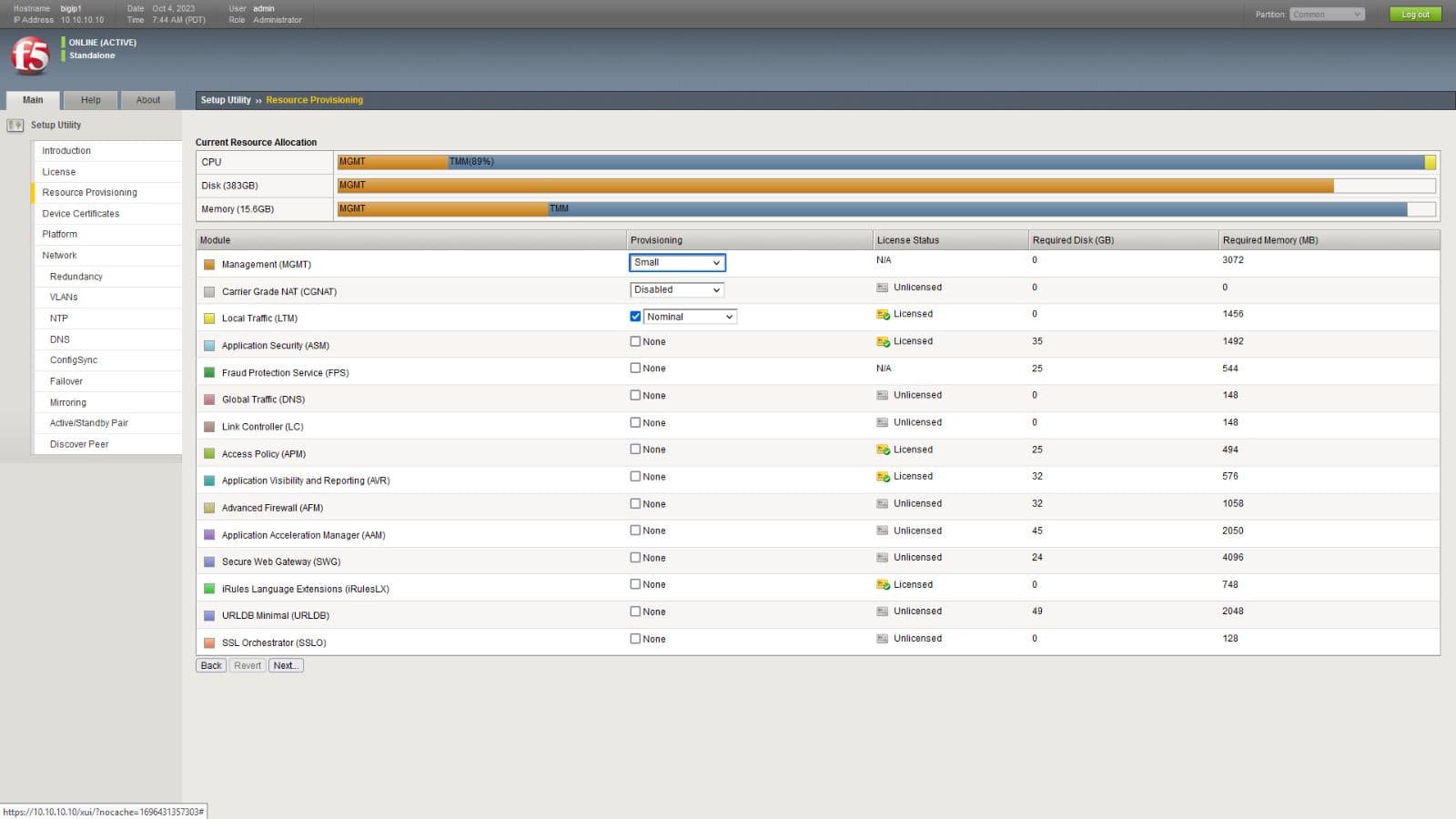1456x819 pixels.
Task: Click the Unlicensed icon next to Carrier Grade NAT
Action: click(x=881, y=287)
